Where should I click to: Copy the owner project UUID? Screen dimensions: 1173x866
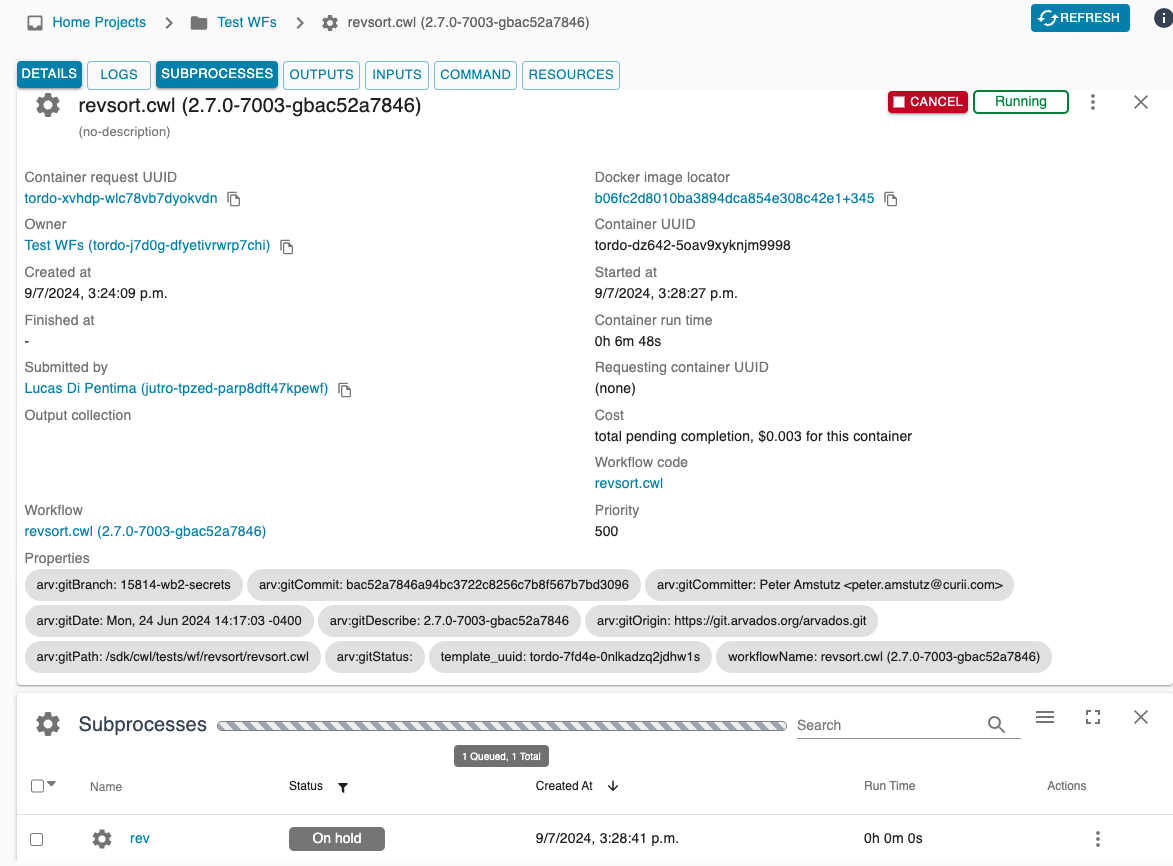coord(287,246)
